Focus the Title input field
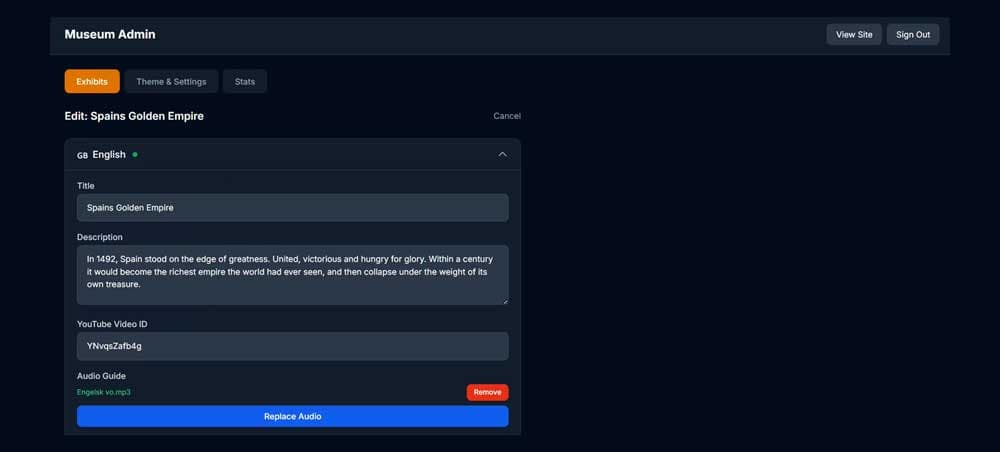Screen dimensions: 1000x452 [292, 208]
